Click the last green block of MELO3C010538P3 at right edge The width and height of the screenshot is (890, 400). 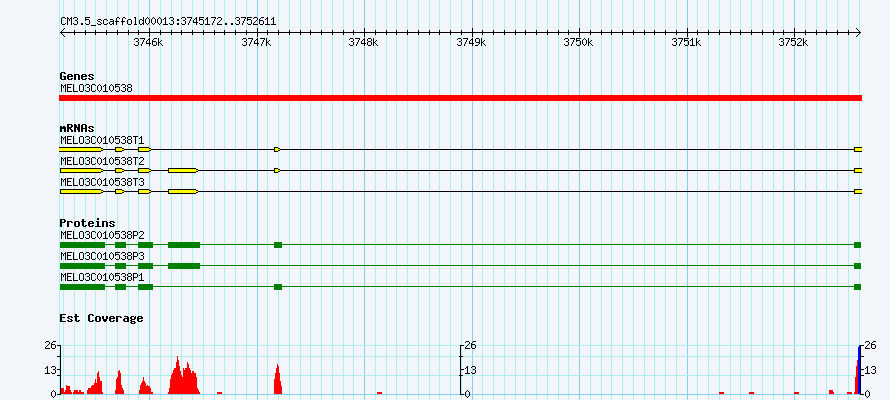tap(858, 266)
